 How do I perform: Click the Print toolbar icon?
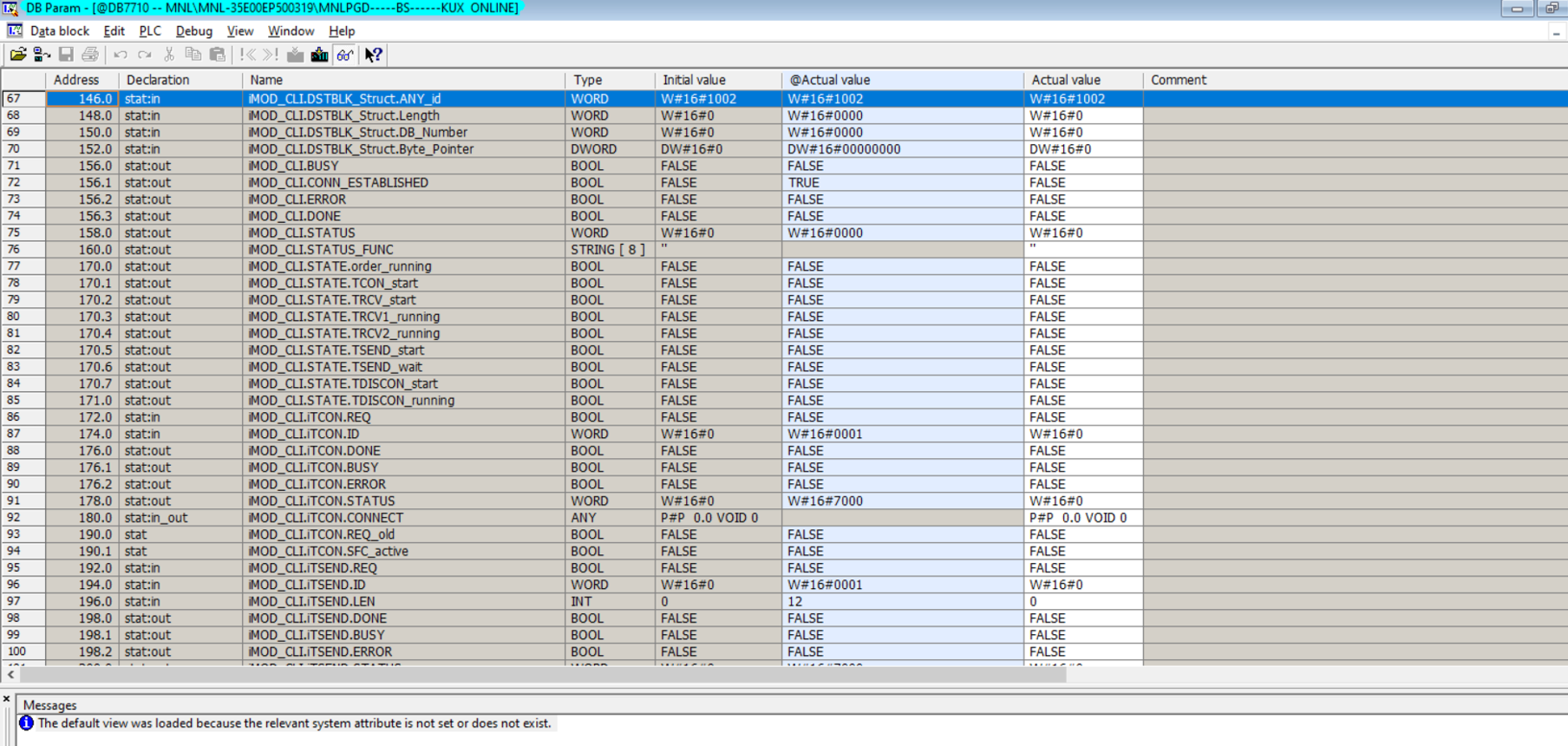[89, 55]
